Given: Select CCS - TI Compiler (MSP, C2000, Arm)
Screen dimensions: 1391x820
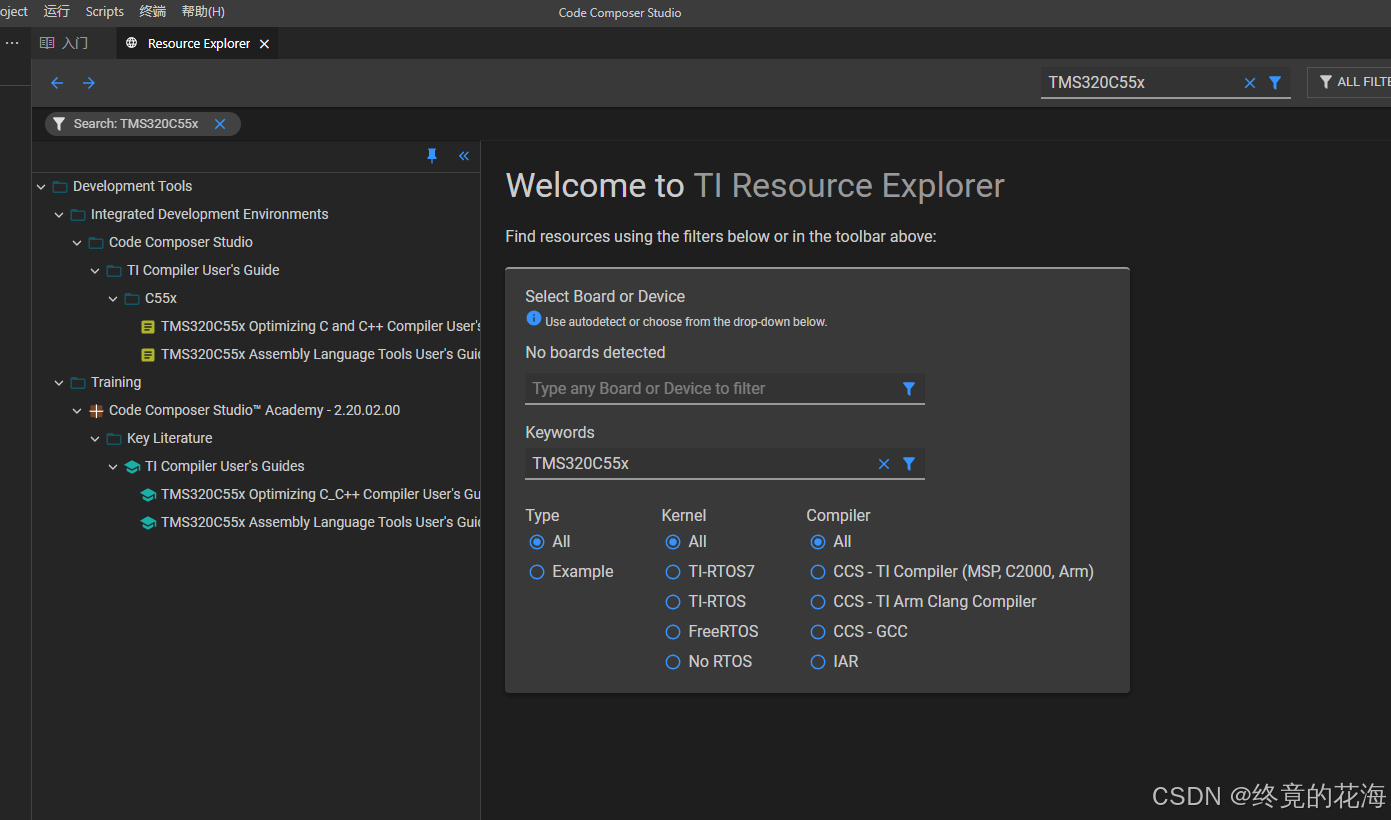Looking at the screenshot, I should click(818, 572).
